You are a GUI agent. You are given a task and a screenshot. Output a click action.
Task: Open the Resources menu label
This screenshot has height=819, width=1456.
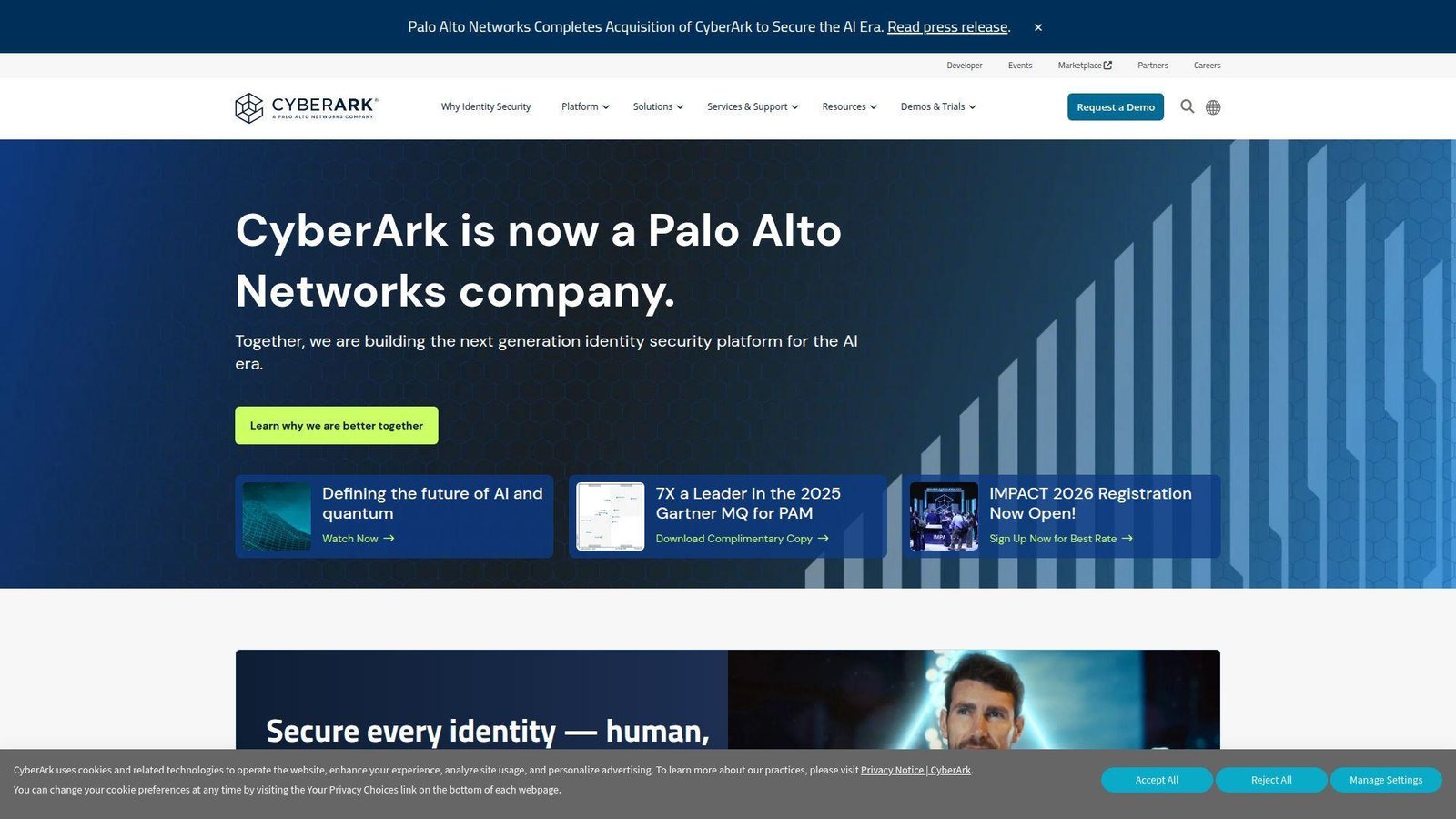coord(844,106)
